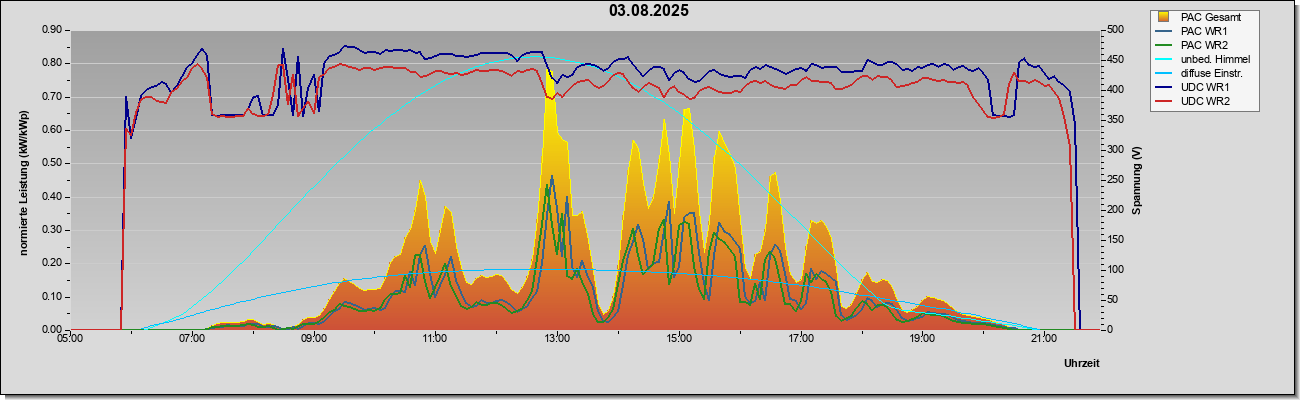
Task: Click the 17:00 time axis label
Action: [x=800, y=340]
